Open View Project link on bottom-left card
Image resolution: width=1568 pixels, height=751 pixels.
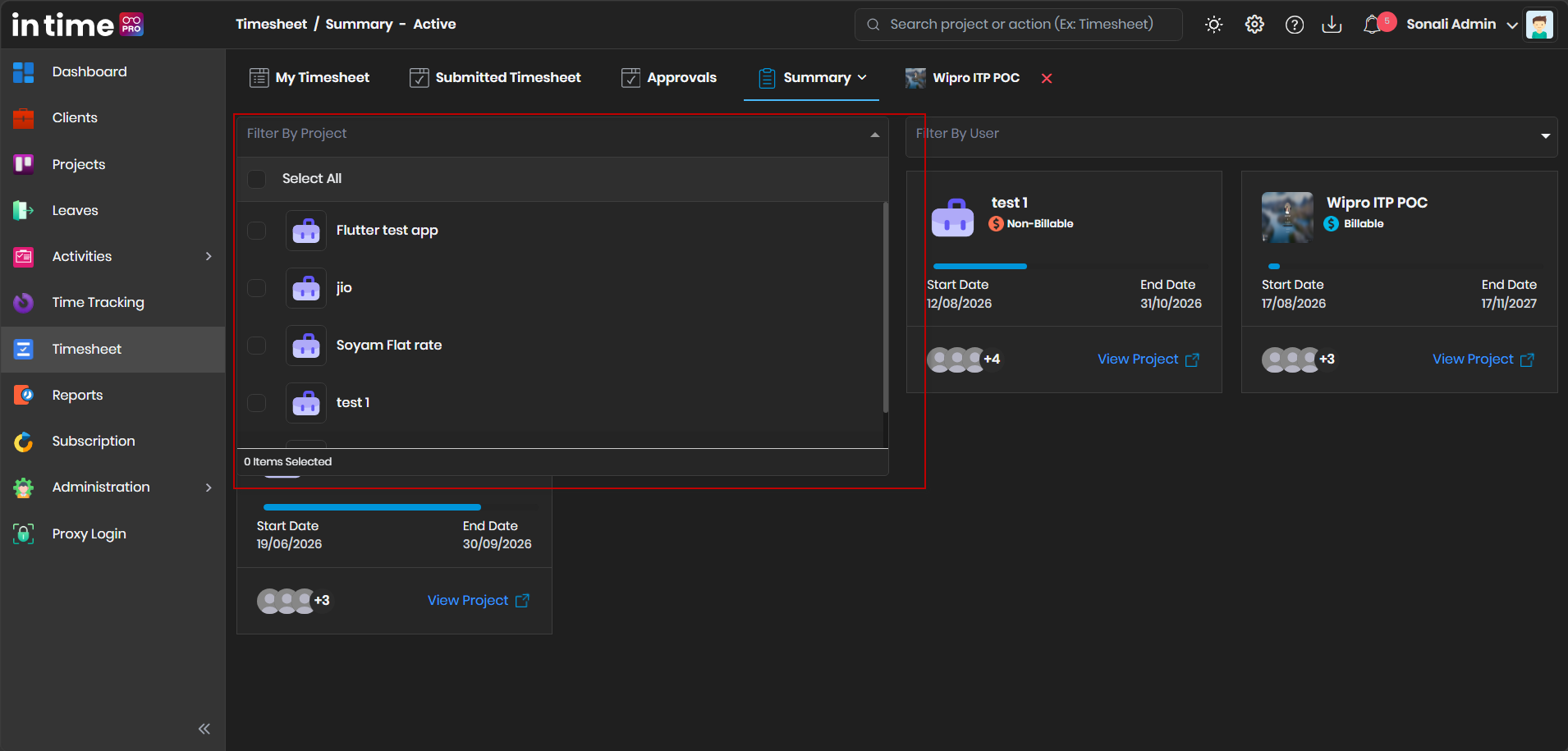point(479,601)
